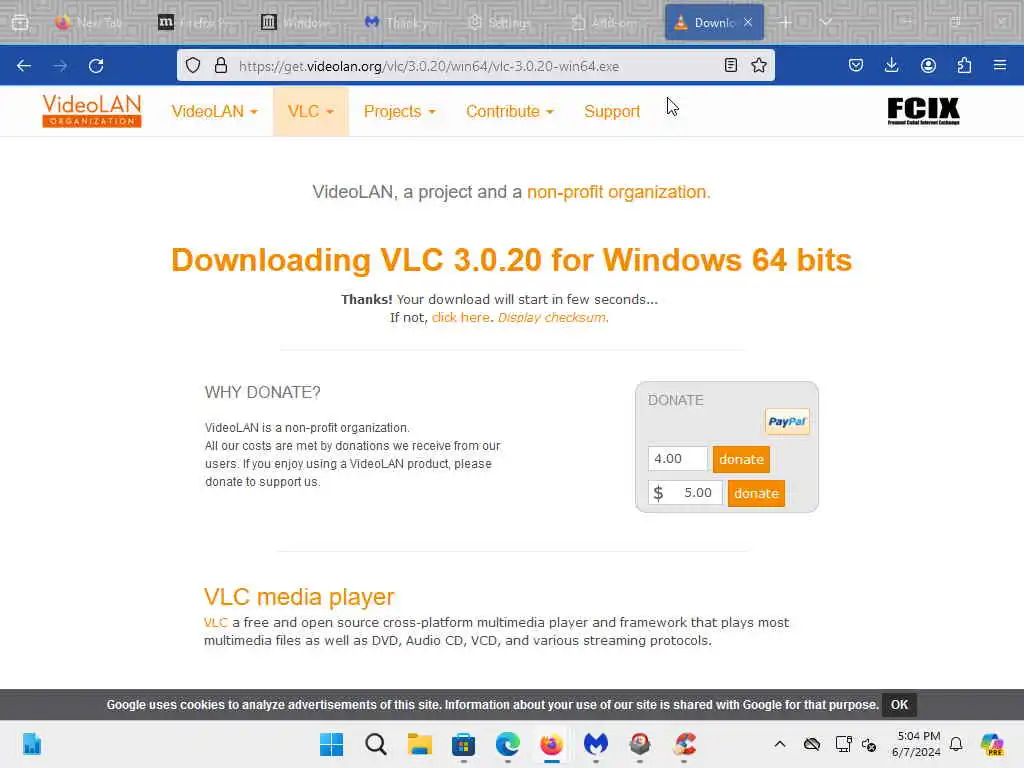1024x768 pixels.
Task: Click the PayPal logo badge
Action: (x=787, y=422)
